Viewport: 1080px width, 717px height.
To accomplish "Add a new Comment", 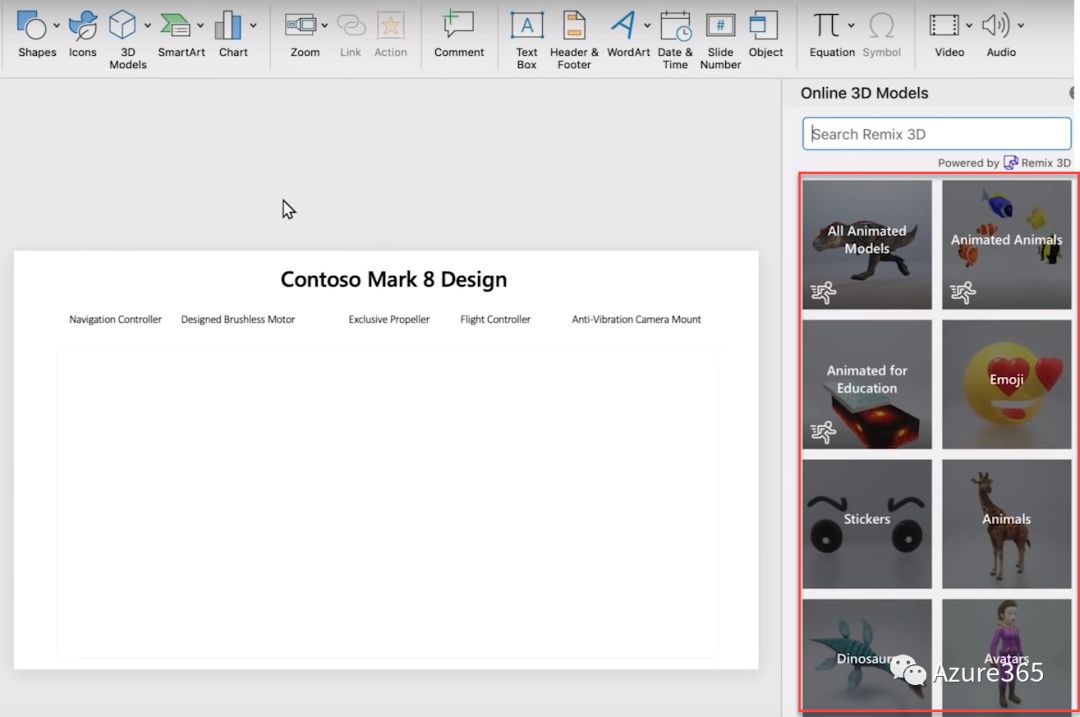I will (x=459, y=33).
